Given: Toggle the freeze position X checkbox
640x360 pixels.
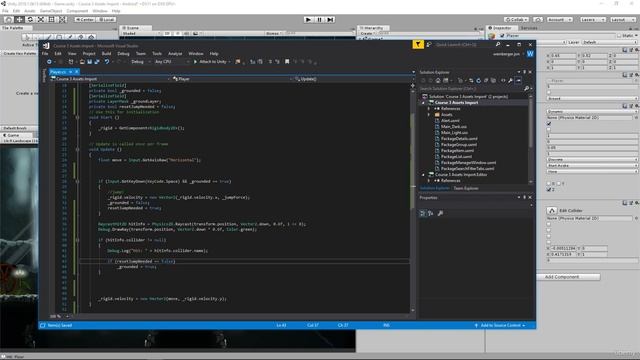Looking at the screenshot, I should pos(549,184).
